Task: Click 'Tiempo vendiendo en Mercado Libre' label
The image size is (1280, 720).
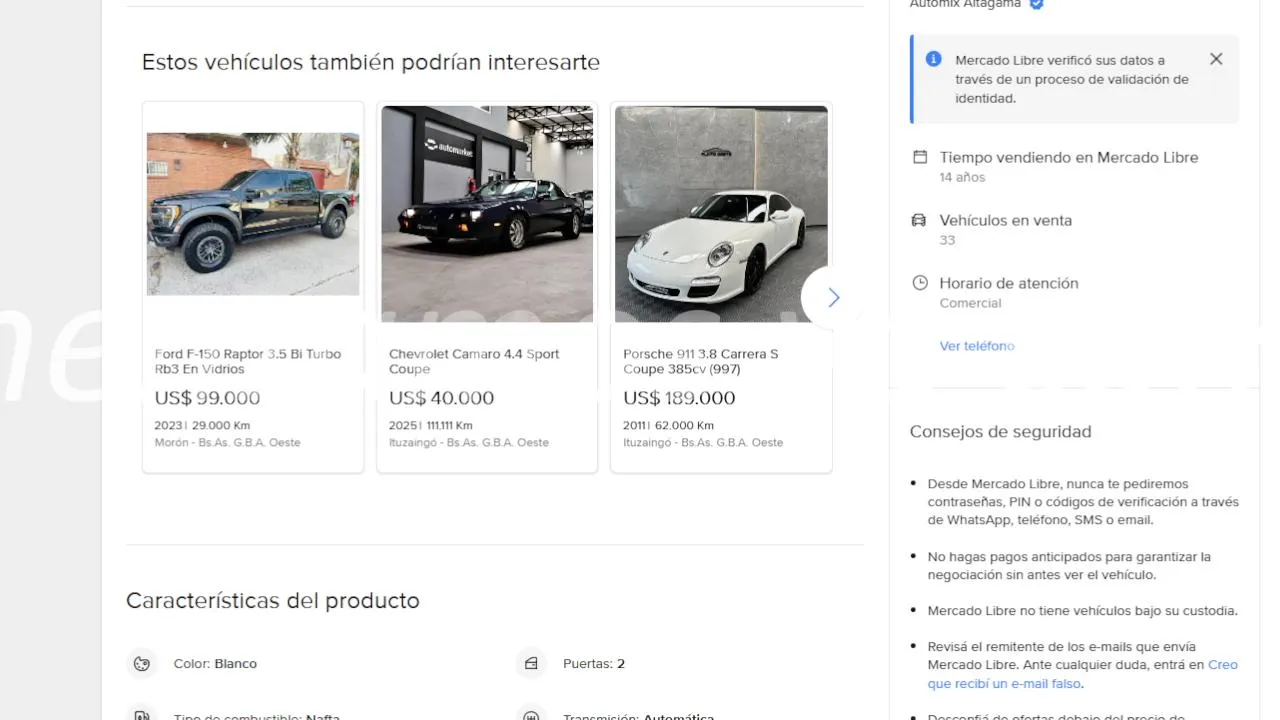Action: pyautogui.click(x=1068, y=157)
